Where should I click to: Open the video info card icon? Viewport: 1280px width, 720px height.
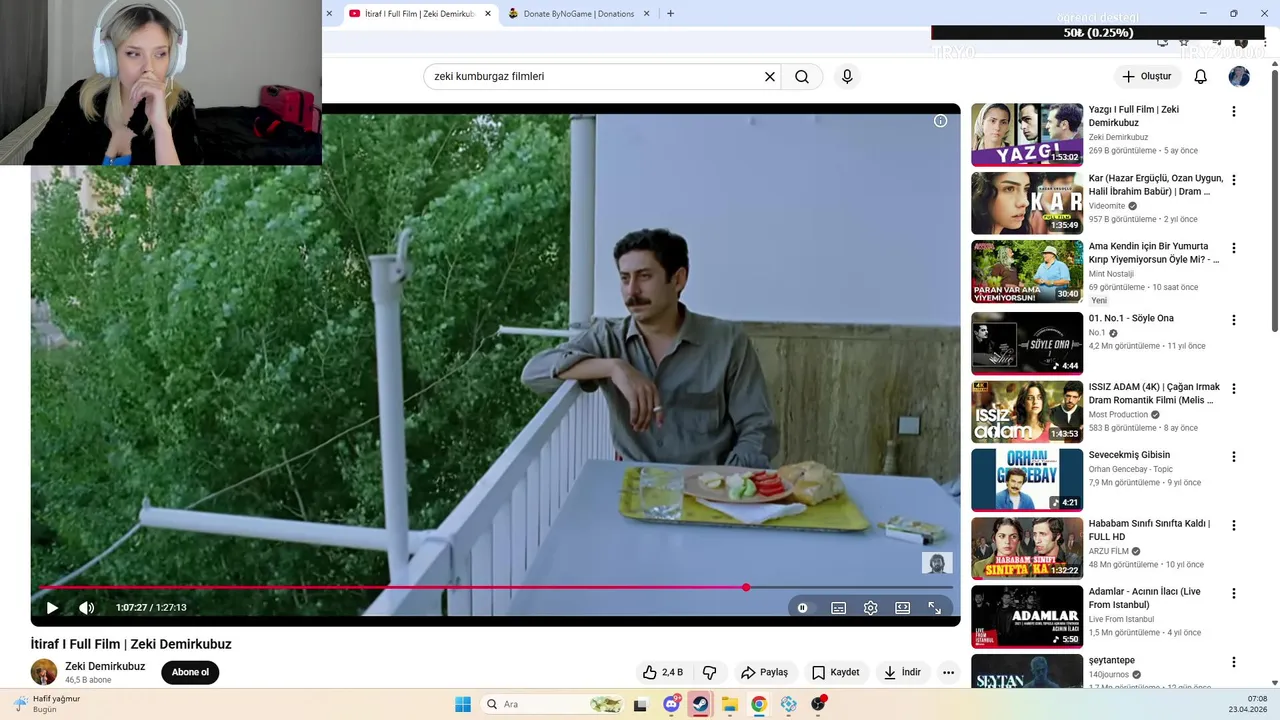940,121
